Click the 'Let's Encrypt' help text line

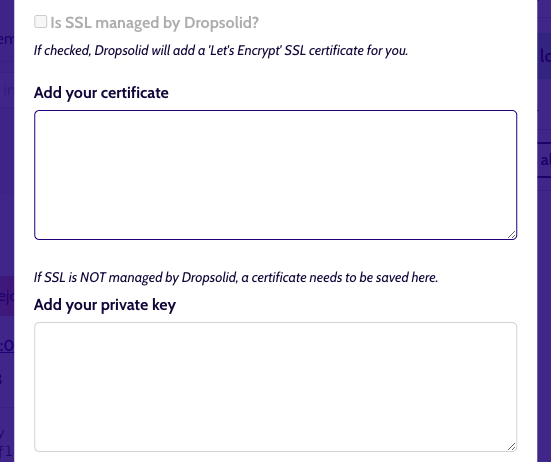tap(221, 51)
